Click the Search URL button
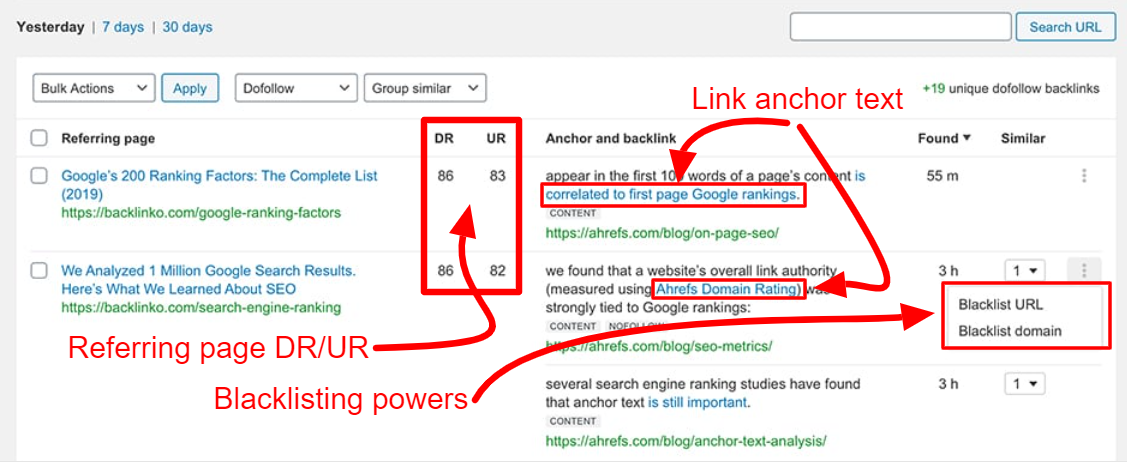Image resolution: width=1127 pixels, height=462 pixels. click(1065, 27)
